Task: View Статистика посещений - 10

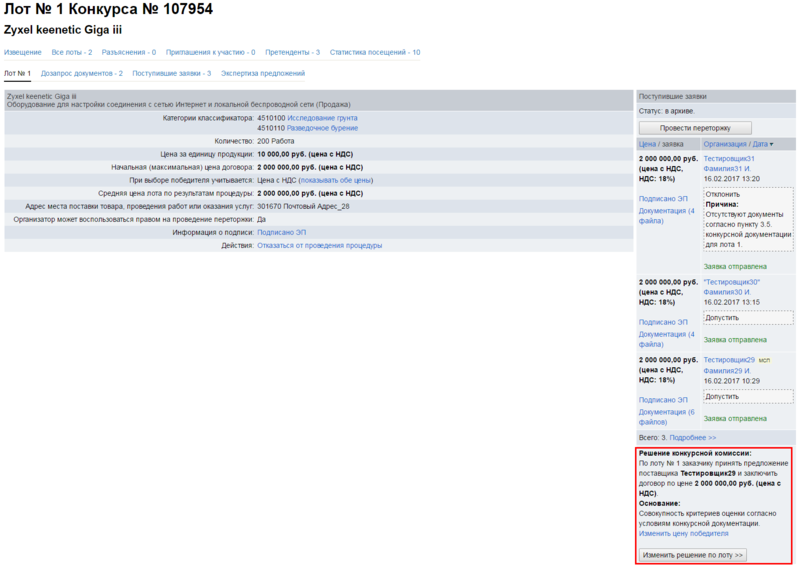Action: 374,52
